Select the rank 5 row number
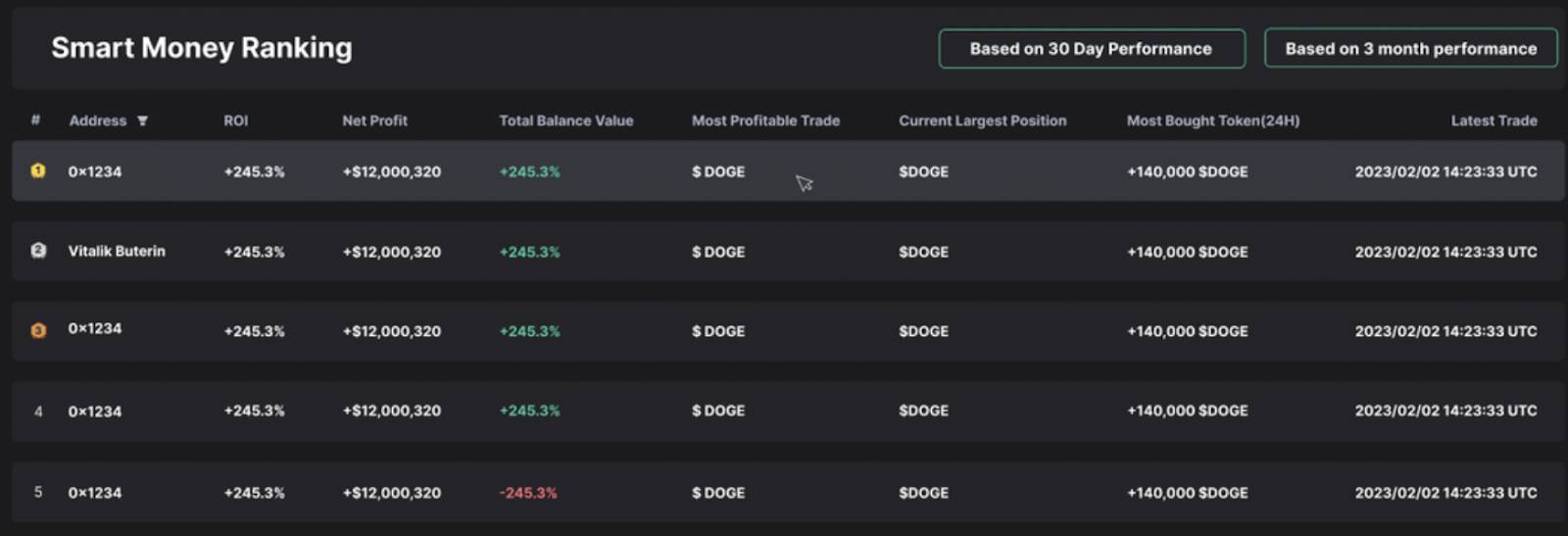This screenshot has width=1568, height=536. (x=38, y=492)
